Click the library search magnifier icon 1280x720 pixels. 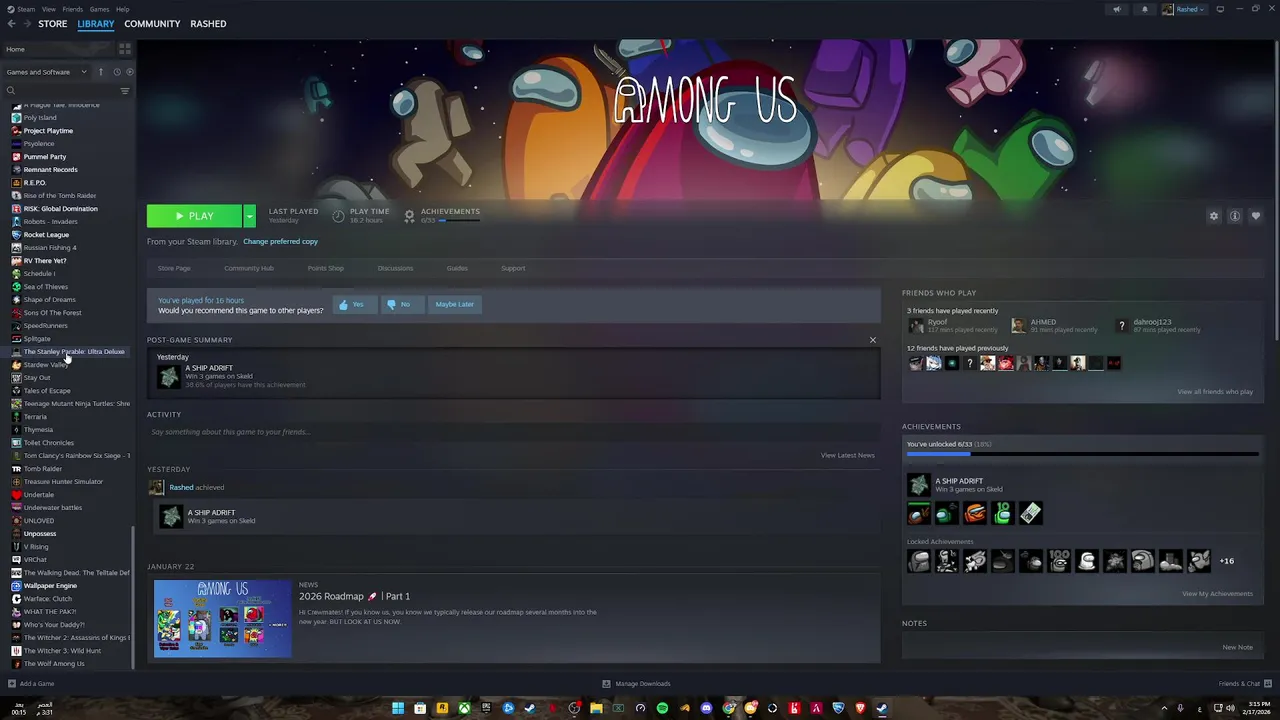[11, 91]
